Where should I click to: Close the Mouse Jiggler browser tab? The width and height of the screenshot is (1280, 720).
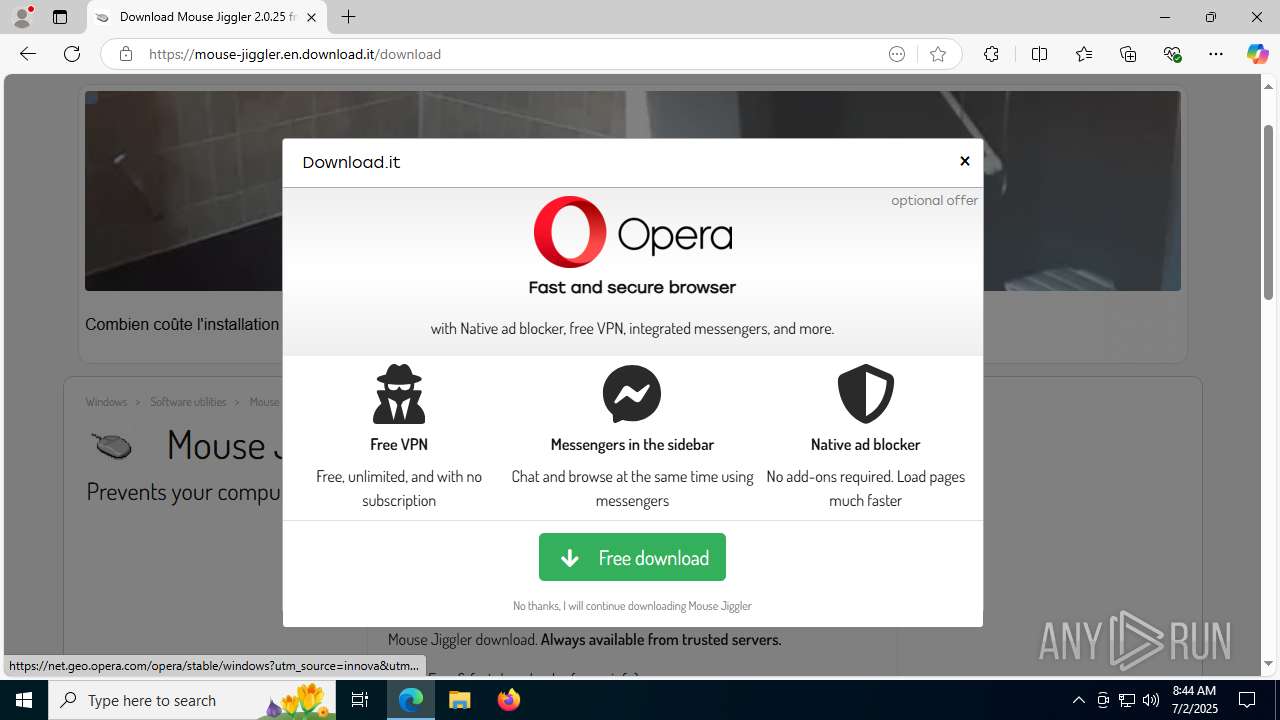[311, 17]
